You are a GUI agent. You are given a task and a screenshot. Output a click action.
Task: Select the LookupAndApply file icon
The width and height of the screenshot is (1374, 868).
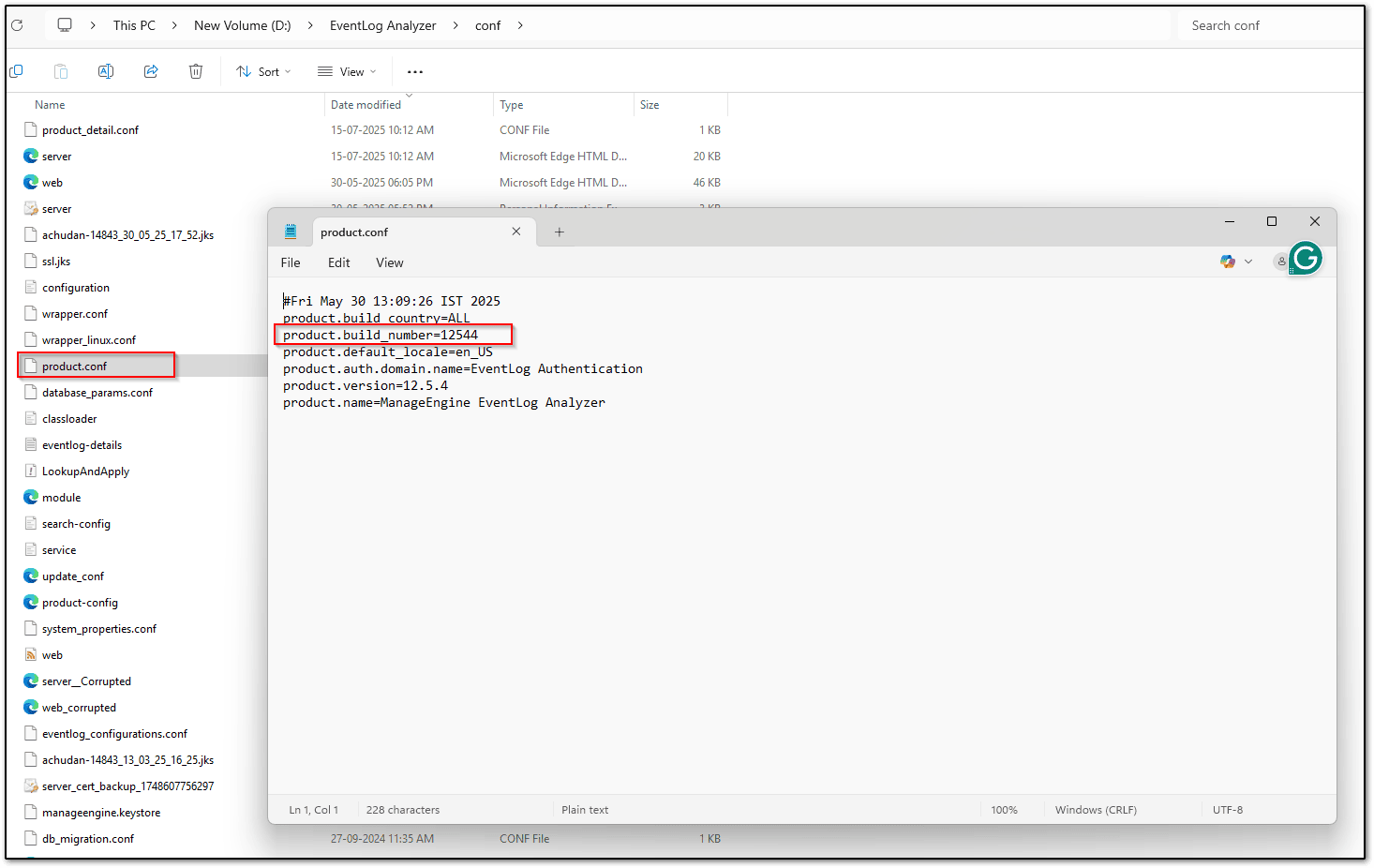point(31,471)
